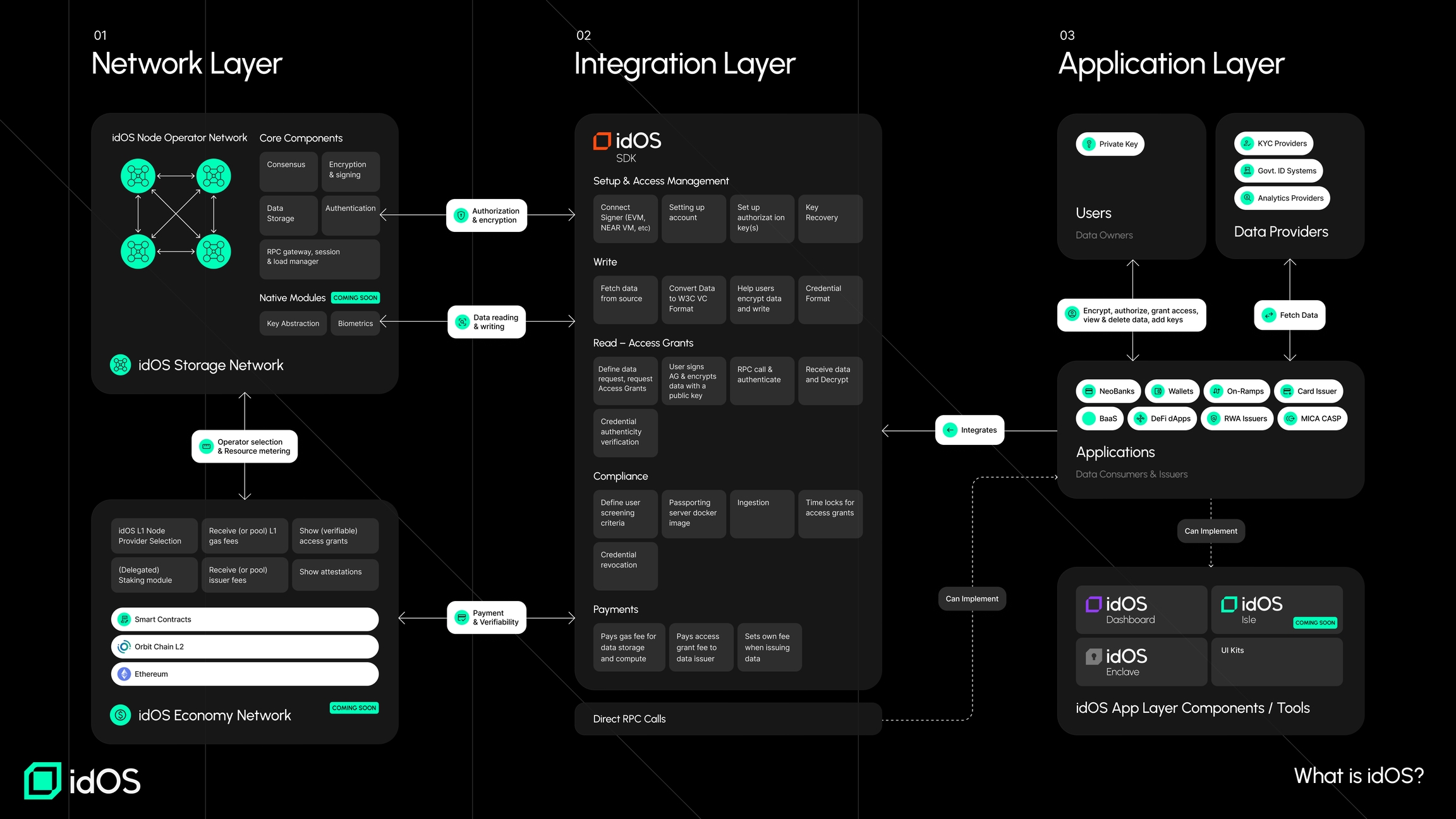Click the Operator selection & Resource metering icon
The width and height of the screenshot is (1456, 819).
click(205, 446)
